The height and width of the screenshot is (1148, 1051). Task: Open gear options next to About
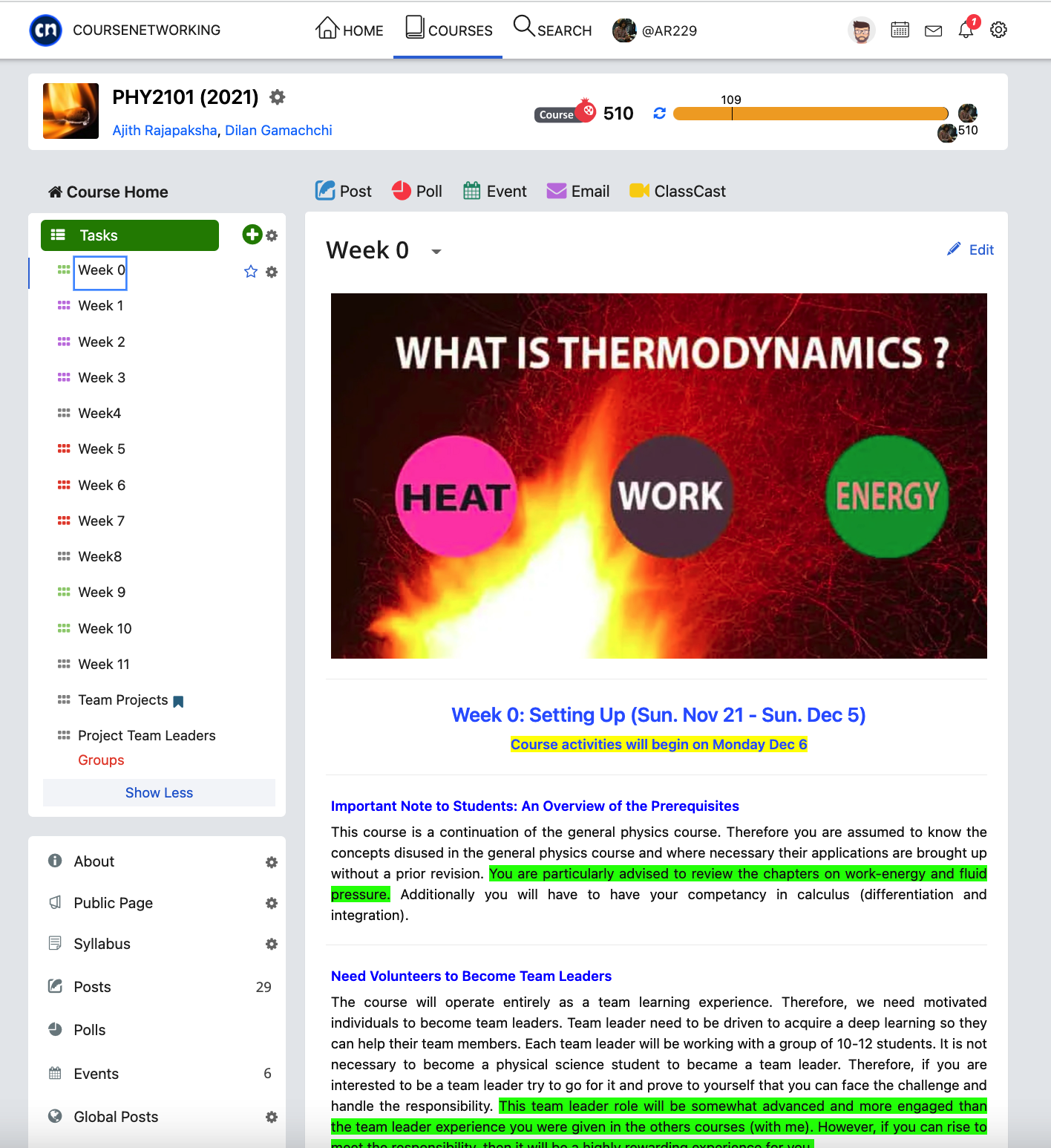(x=272, y=862)
